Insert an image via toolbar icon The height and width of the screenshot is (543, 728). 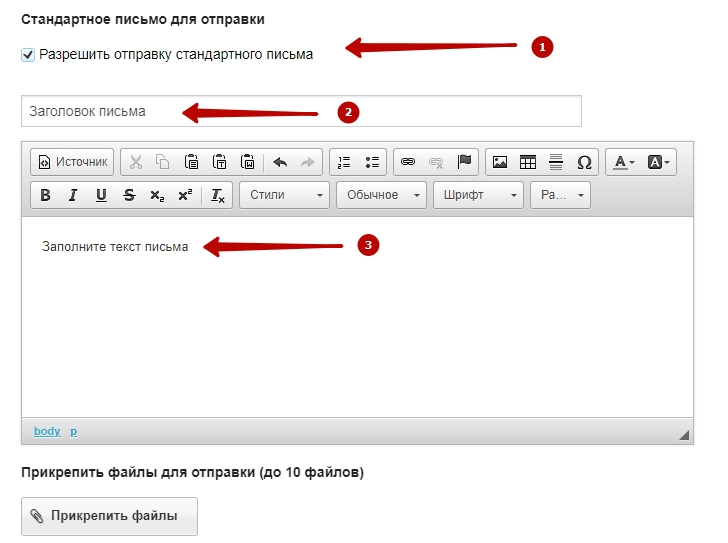click(x=500, y=162)
